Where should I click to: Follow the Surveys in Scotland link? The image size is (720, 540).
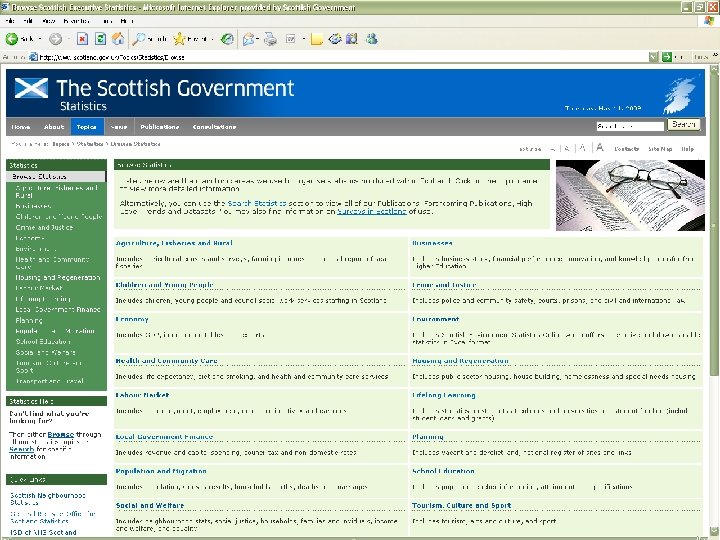pos(371,211)
